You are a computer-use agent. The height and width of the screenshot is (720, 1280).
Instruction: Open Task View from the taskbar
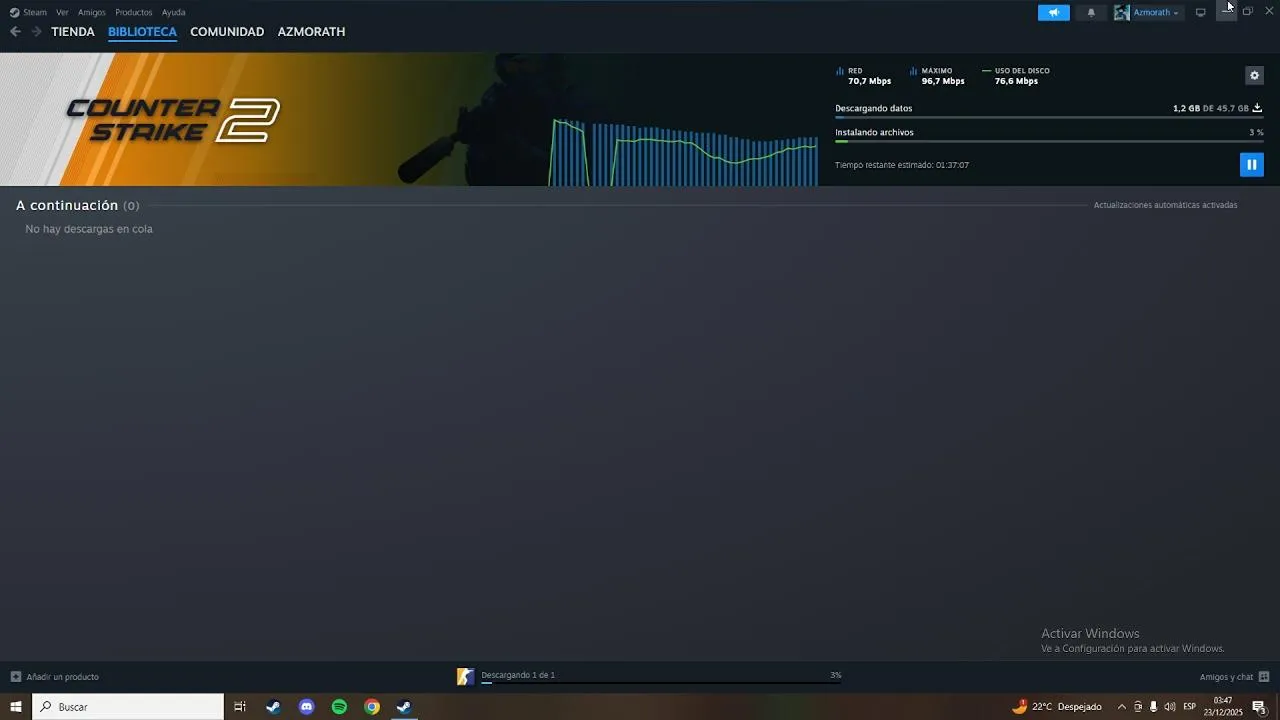click(x=240, y=707)
